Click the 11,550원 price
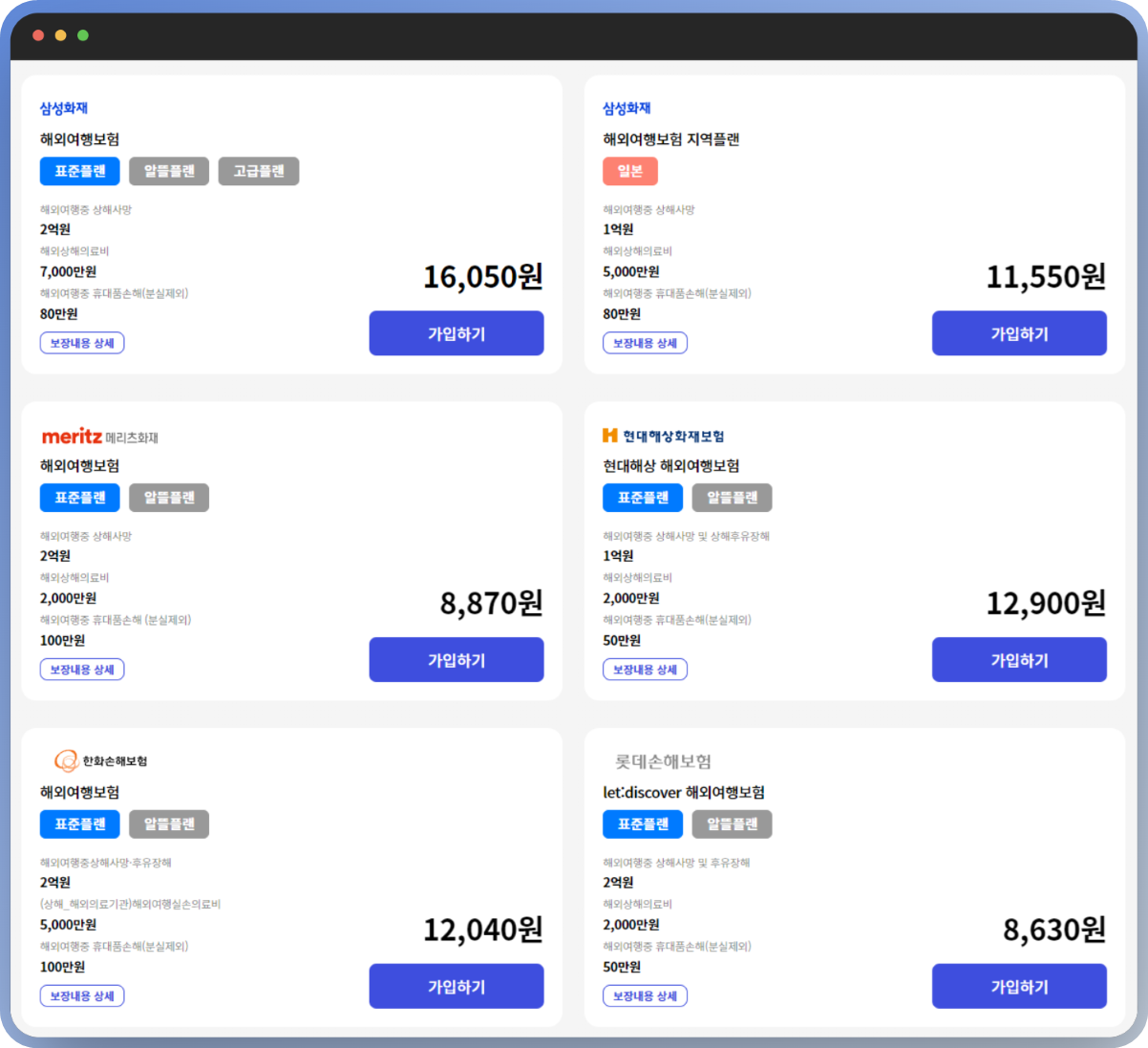1148x1048 pixels. point(1046,277)
